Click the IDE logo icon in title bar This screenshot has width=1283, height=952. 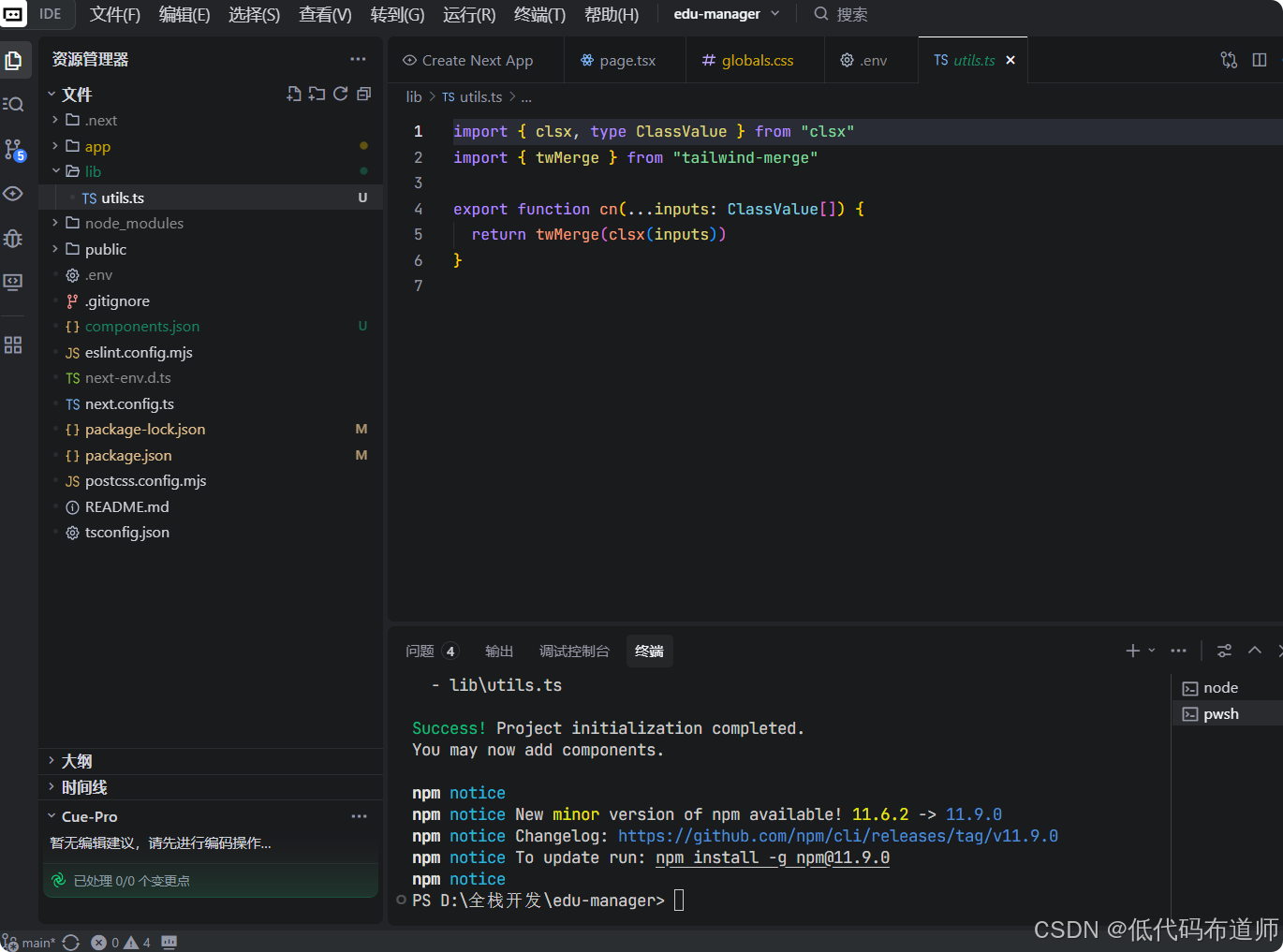(13, 14)
